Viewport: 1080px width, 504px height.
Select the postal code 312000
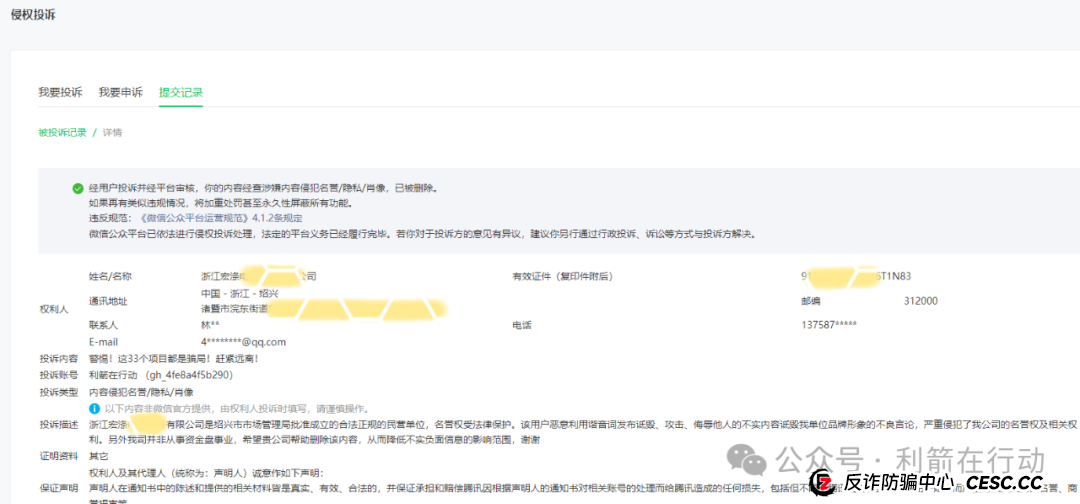[x=920, y=300]
